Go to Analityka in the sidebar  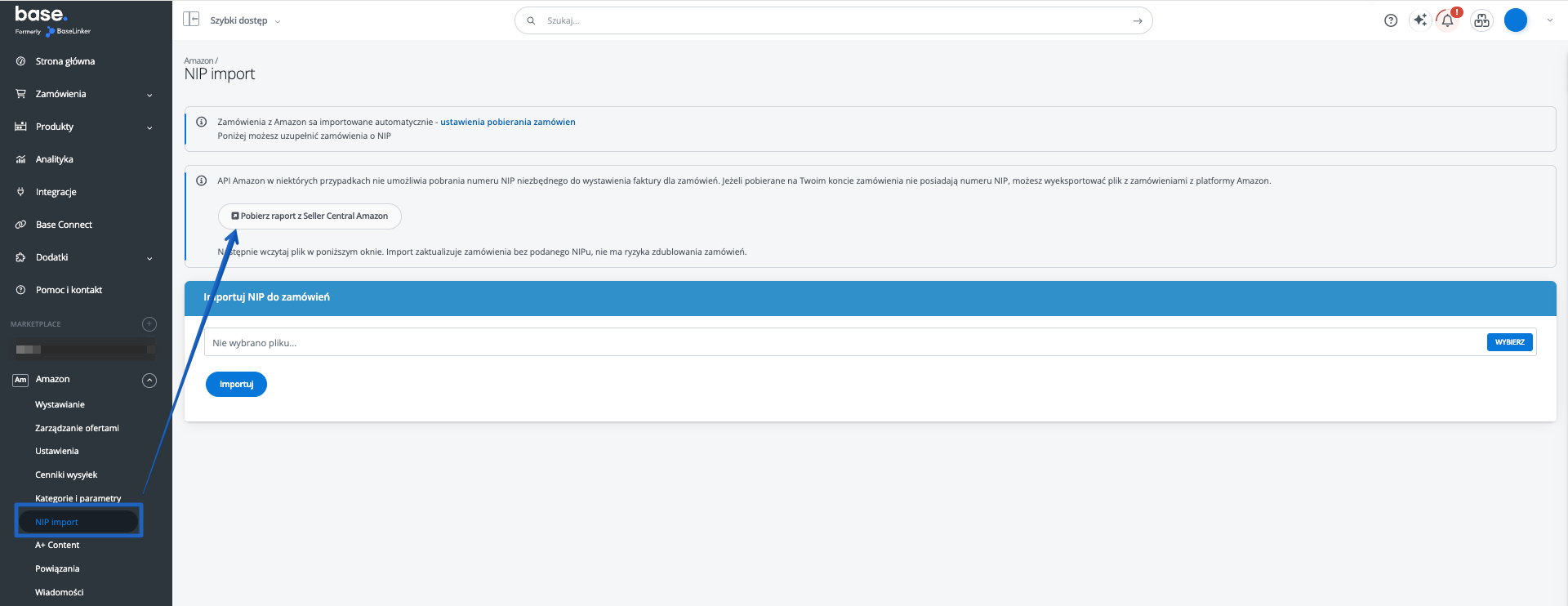point(54,159)
